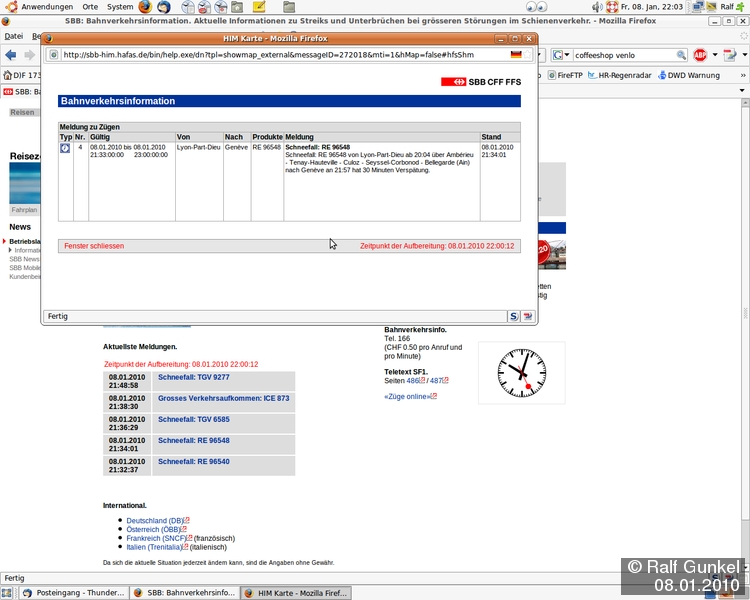Open the volume speaker icon in the top panel
Image resolution: width=750 pixels, height=600 pixels.
coord(597,7)
